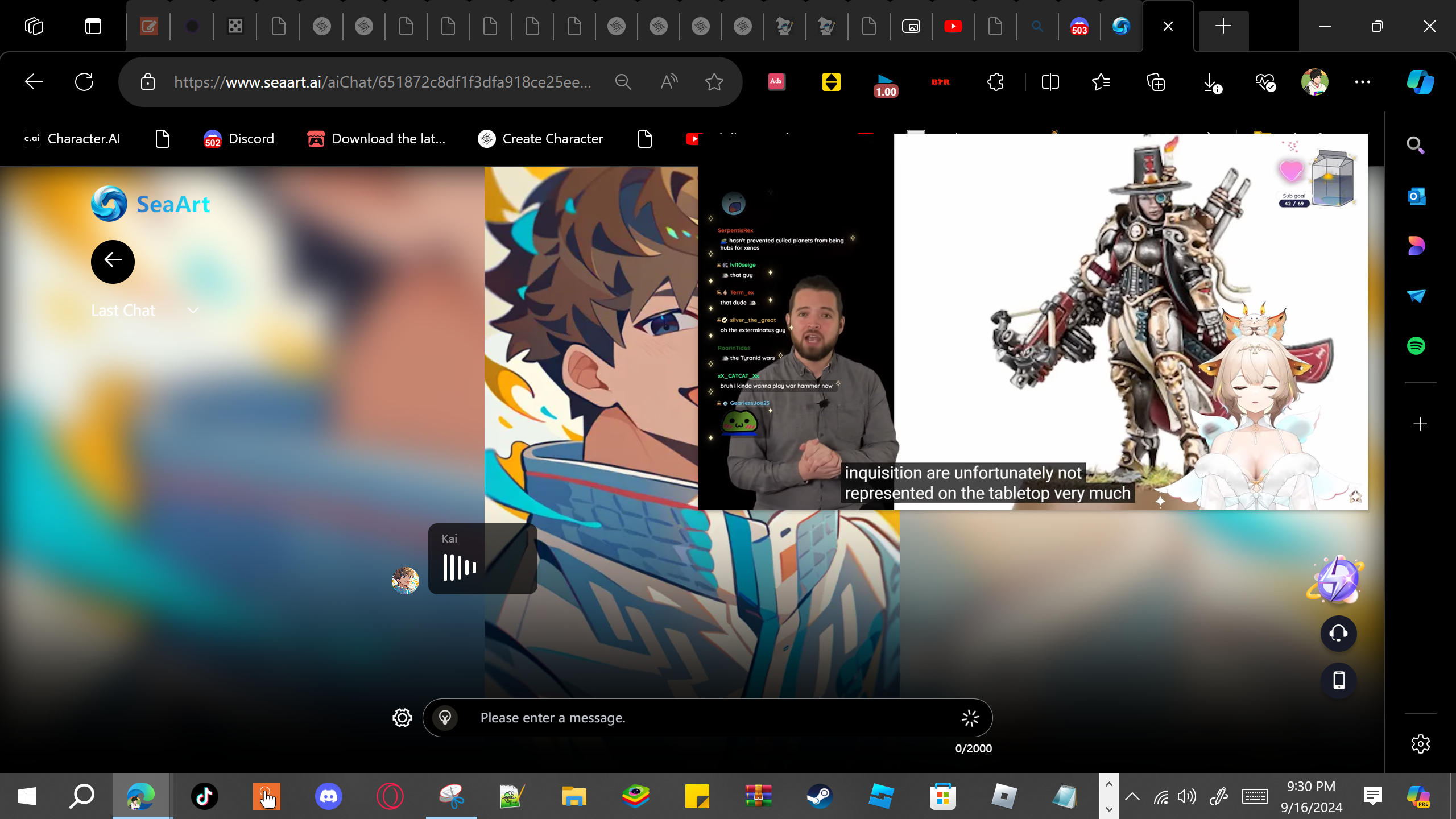
Task: Open the 'Download the lat...' bookmark
Action: (376, 139)
